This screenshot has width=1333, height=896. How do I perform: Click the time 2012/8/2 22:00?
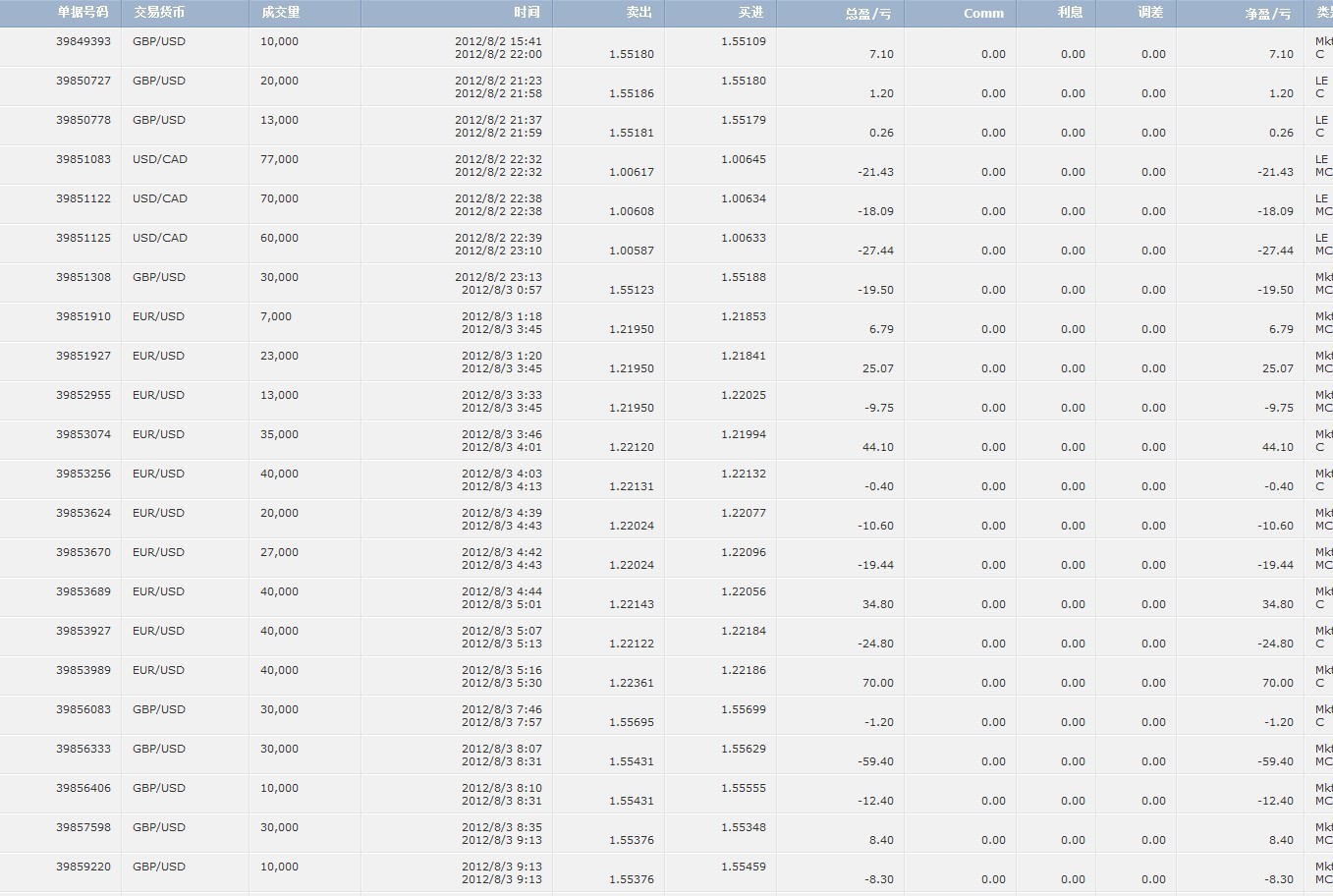[x=498, y=54]
